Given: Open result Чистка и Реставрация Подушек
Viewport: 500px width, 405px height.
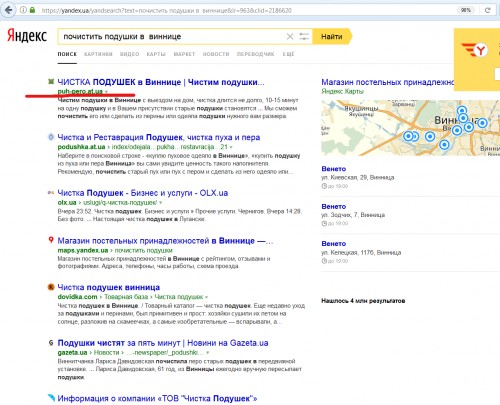Looking at the screenshot, I should tap(159, 137).
